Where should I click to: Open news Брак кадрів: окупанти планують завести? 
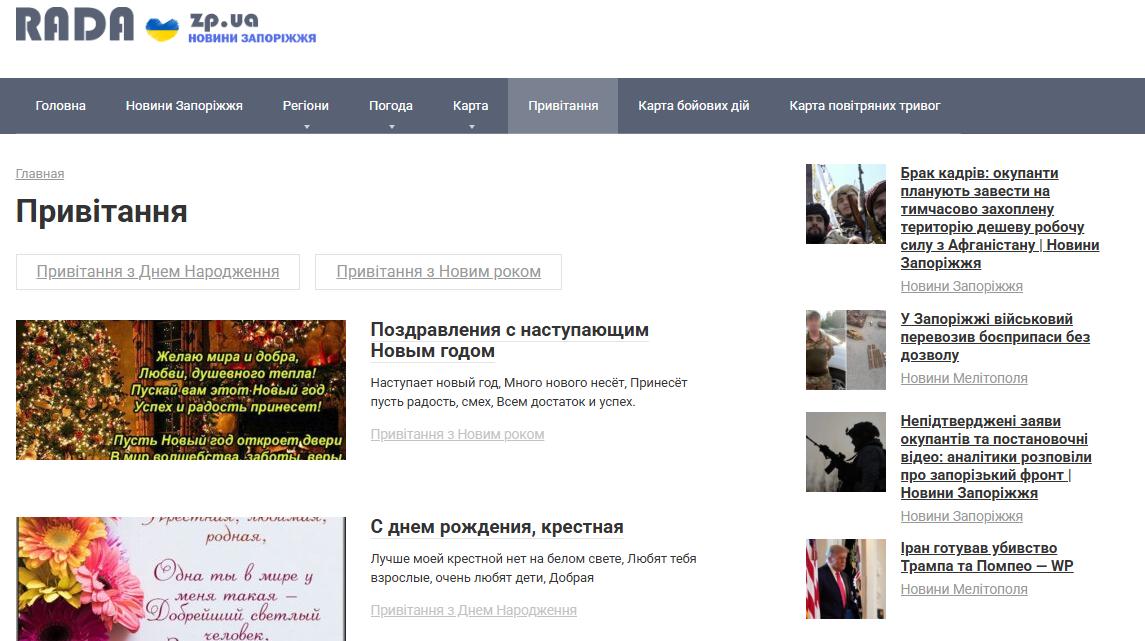(1000, 218)
